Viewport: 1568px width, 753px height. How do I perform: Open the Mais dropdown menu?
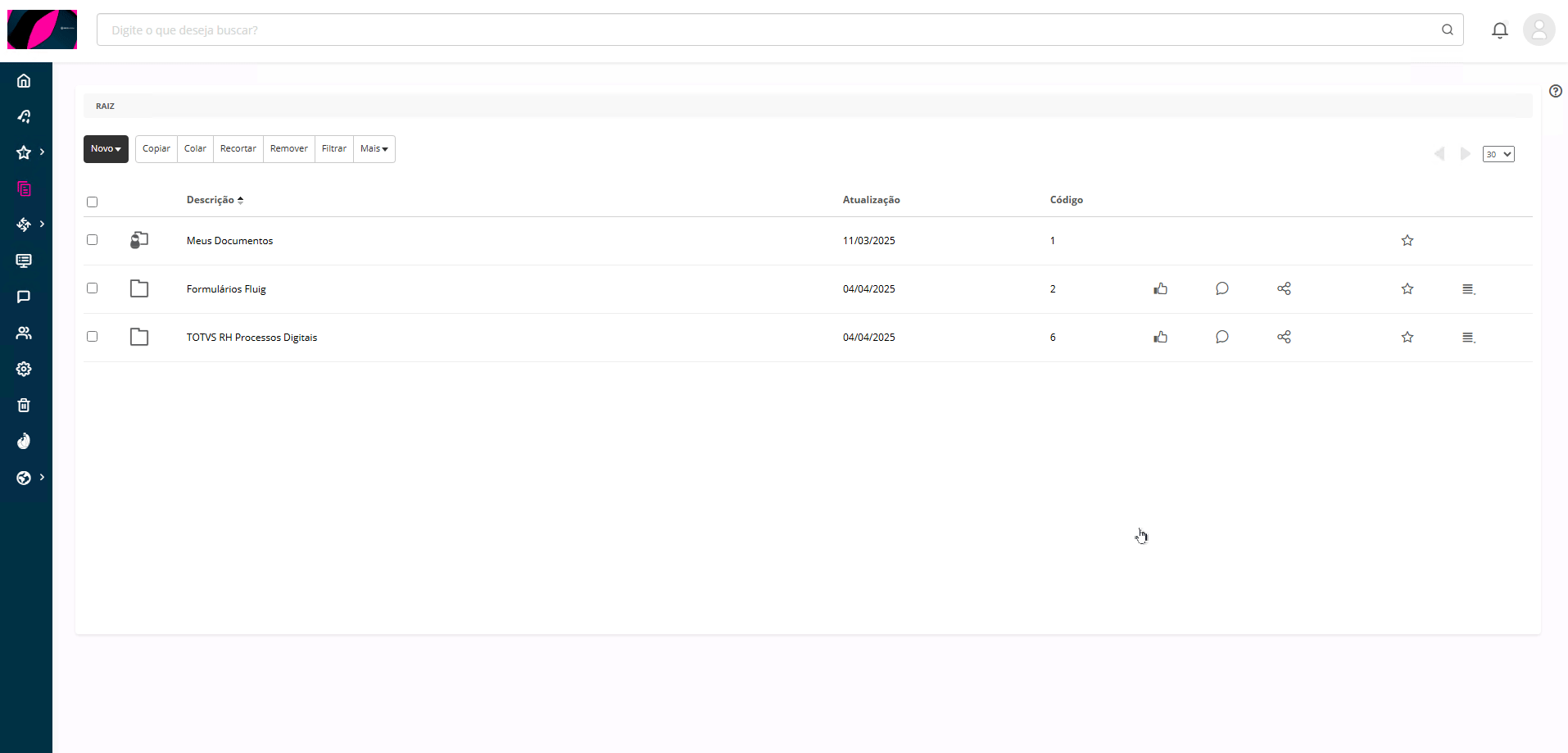[374, 149]
